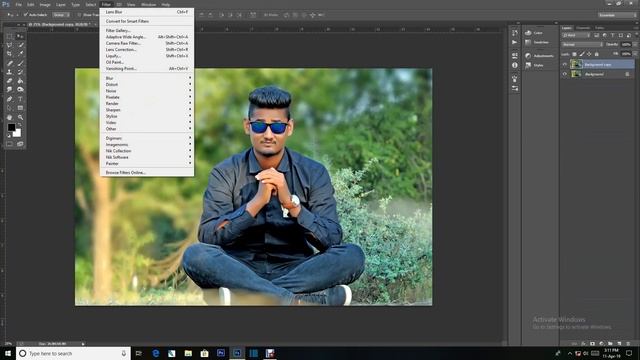Select the Paint Bucket tool

pyautogui.click(x=20, y=80)
